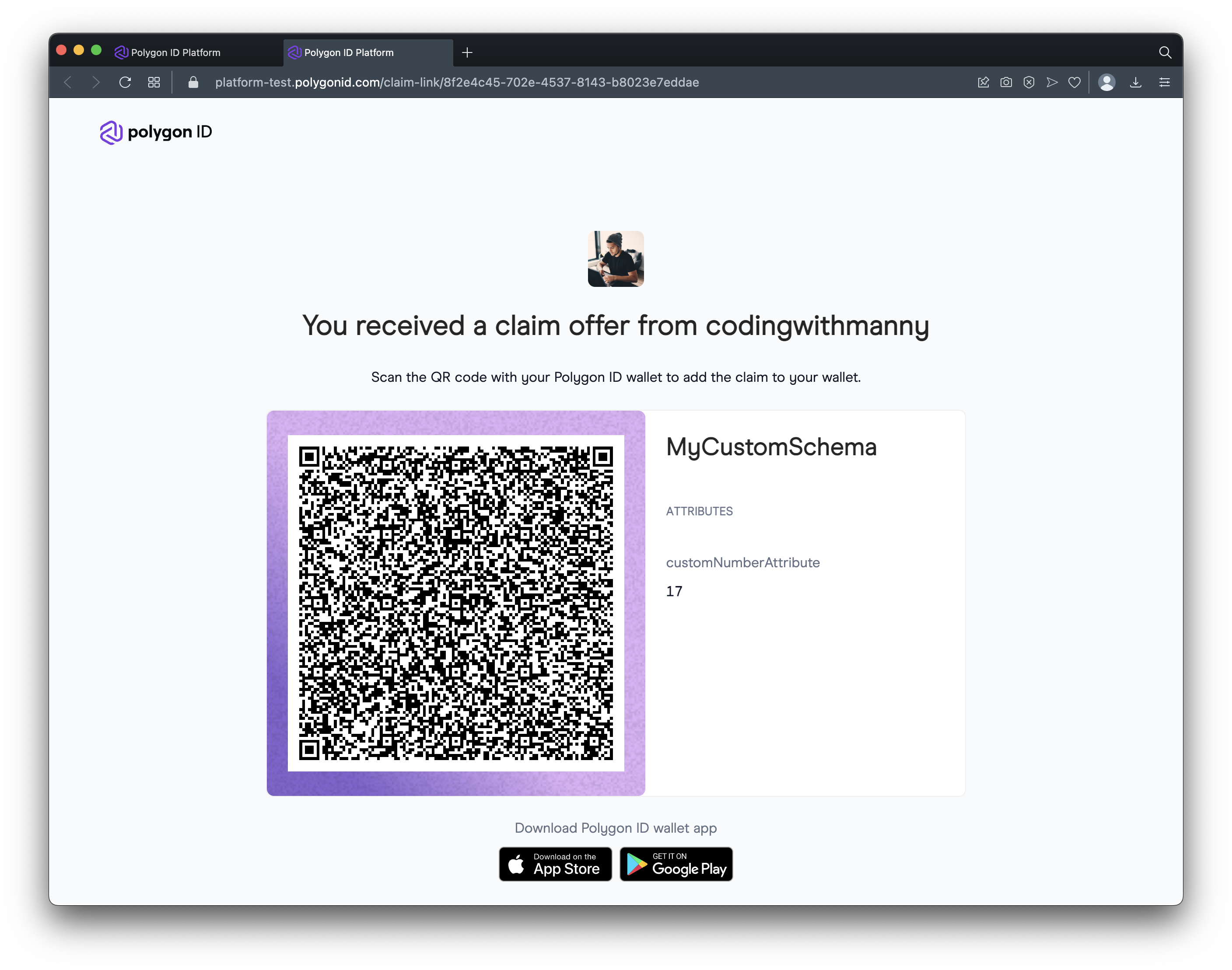
Task: Click the heart/favorites icon in toolbar
Action: tap(1074, 82)
